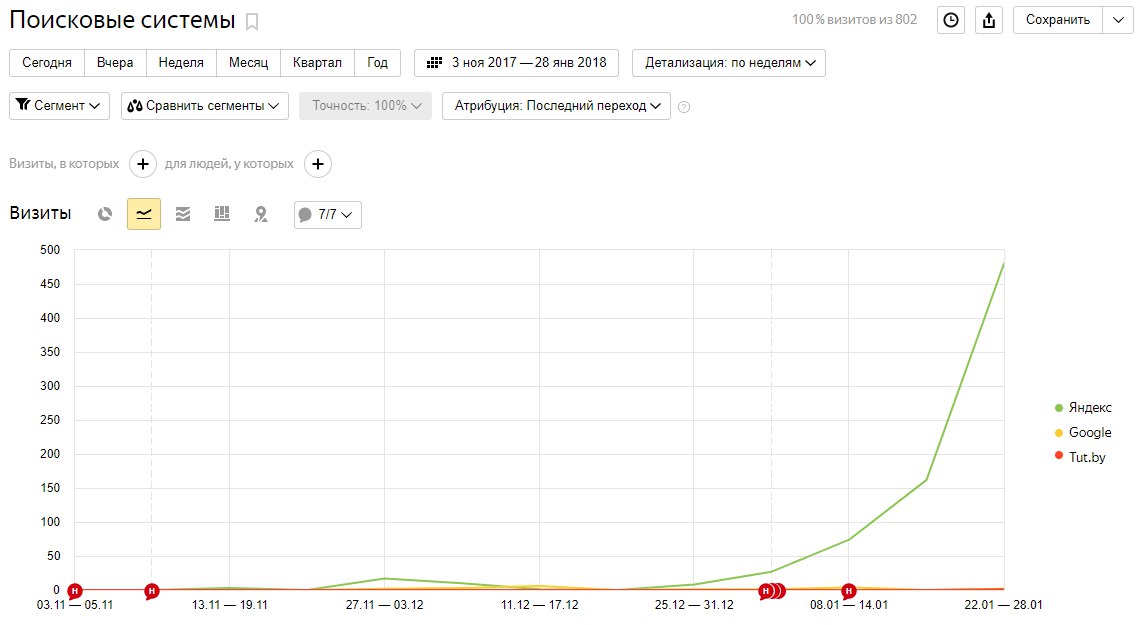The image size is (1136, 625).
Task: Click the x-axis label 13.11 — 19.11
Action: pyautogui.click(x=230, y=605)
